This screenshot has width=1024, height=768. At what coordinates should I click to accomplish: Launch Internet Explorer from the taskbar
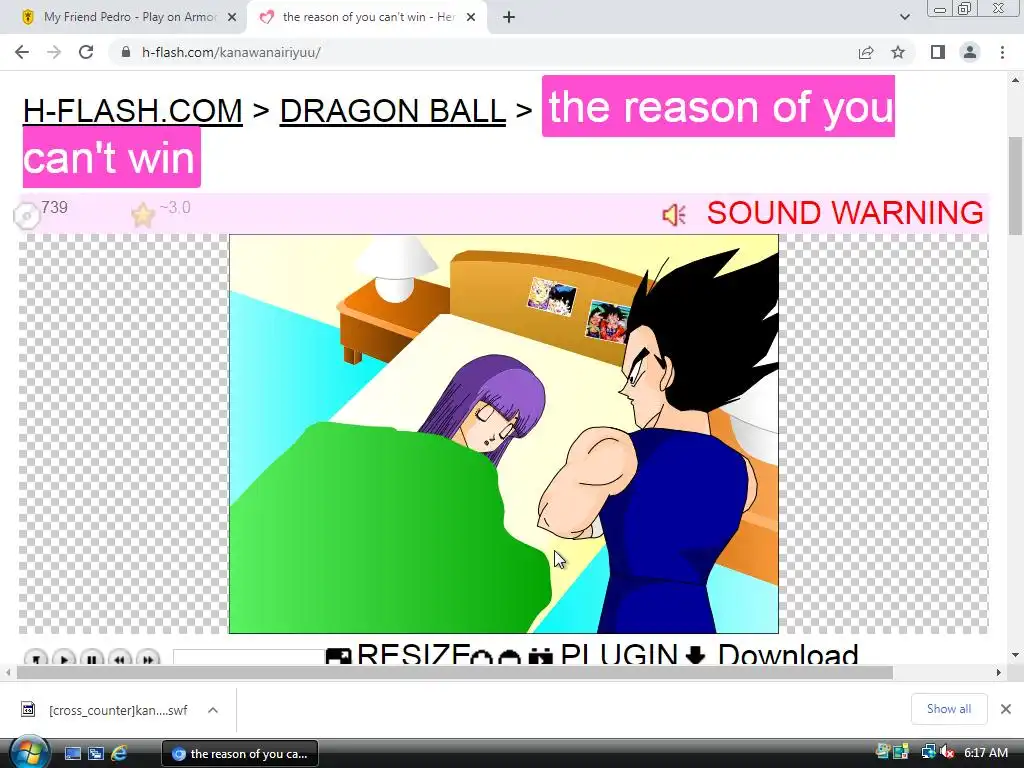(x=119, y=754)
